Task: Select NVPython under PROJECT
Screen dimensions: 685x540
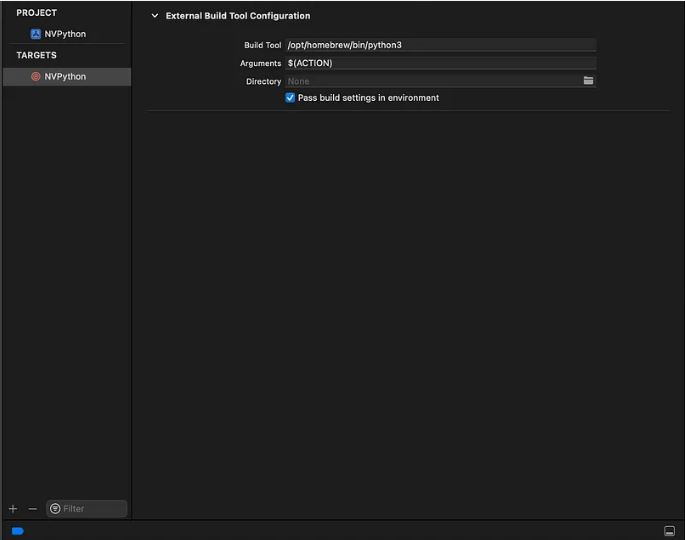Action: 65,34
